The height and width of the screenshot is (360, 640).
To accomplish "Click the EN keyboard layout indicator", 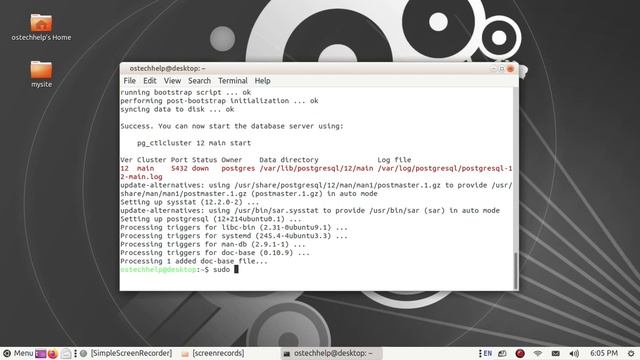I will (x=488, y=353).
